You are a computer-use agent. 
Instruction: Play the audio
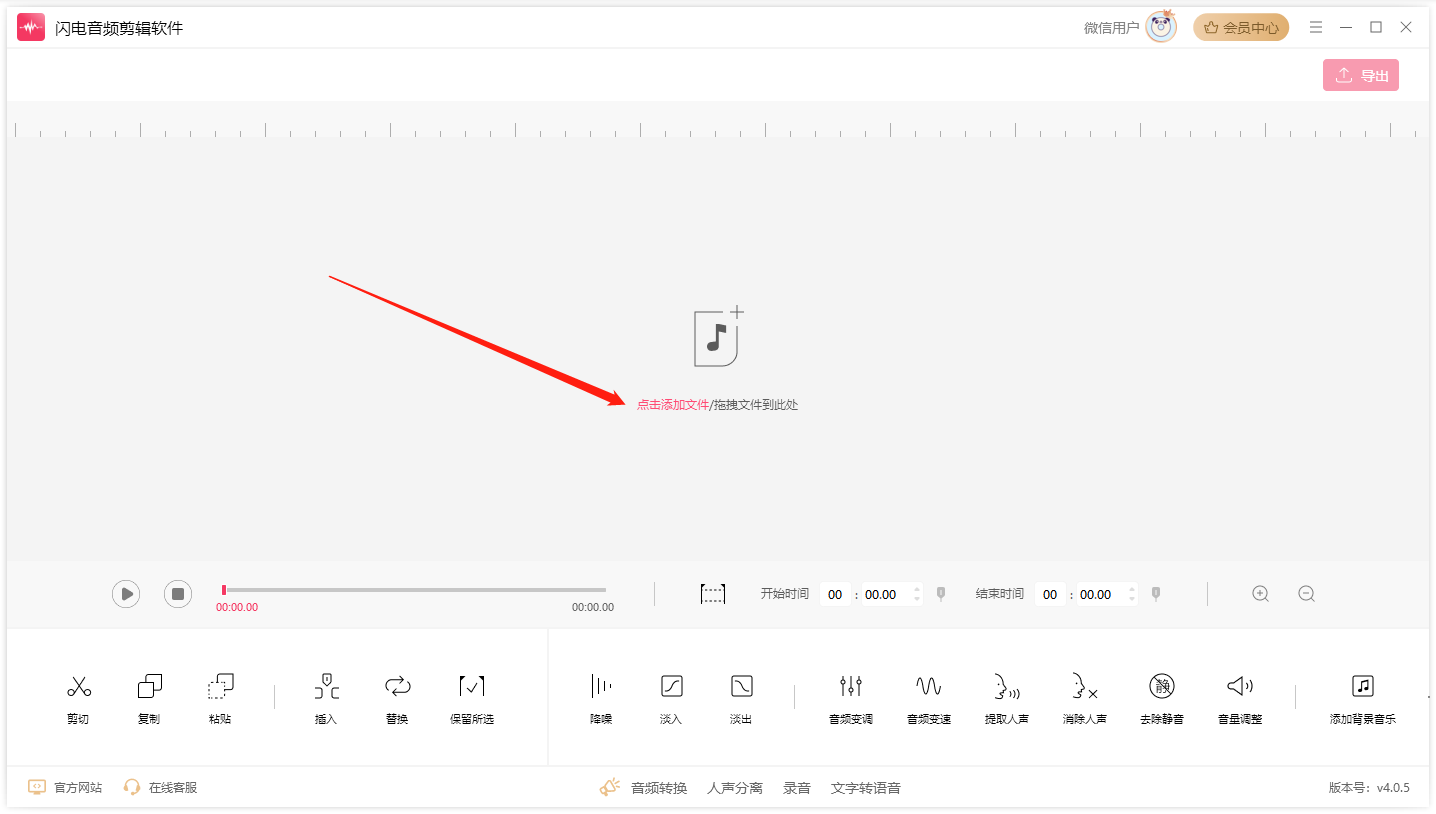point(126,594)
